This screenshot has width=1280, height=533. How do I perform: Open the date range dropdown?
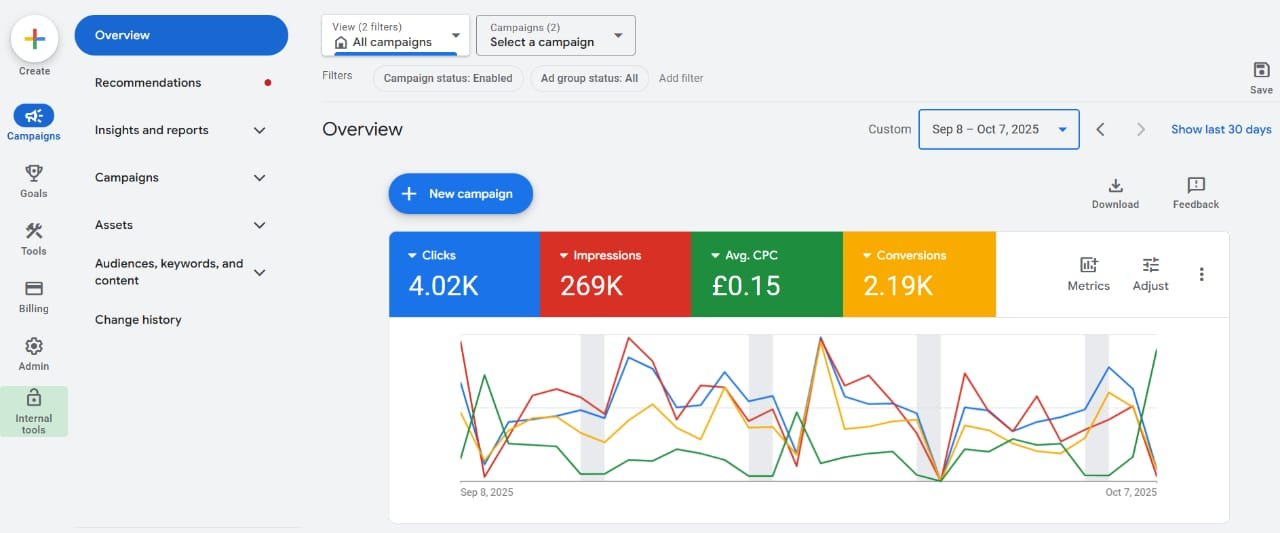[998, 129]
